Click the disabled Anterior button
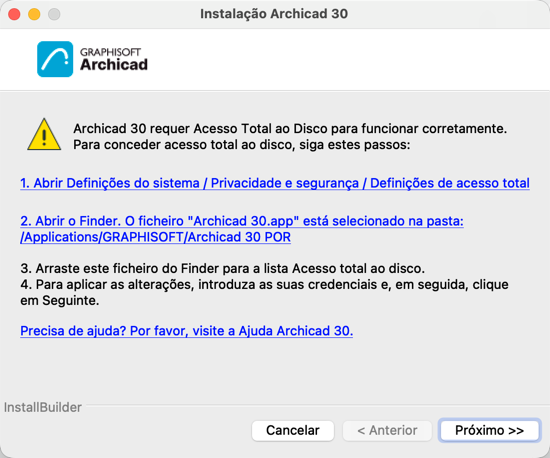The height and width of the screenshot is (458, 550). (x=387, y=430)
